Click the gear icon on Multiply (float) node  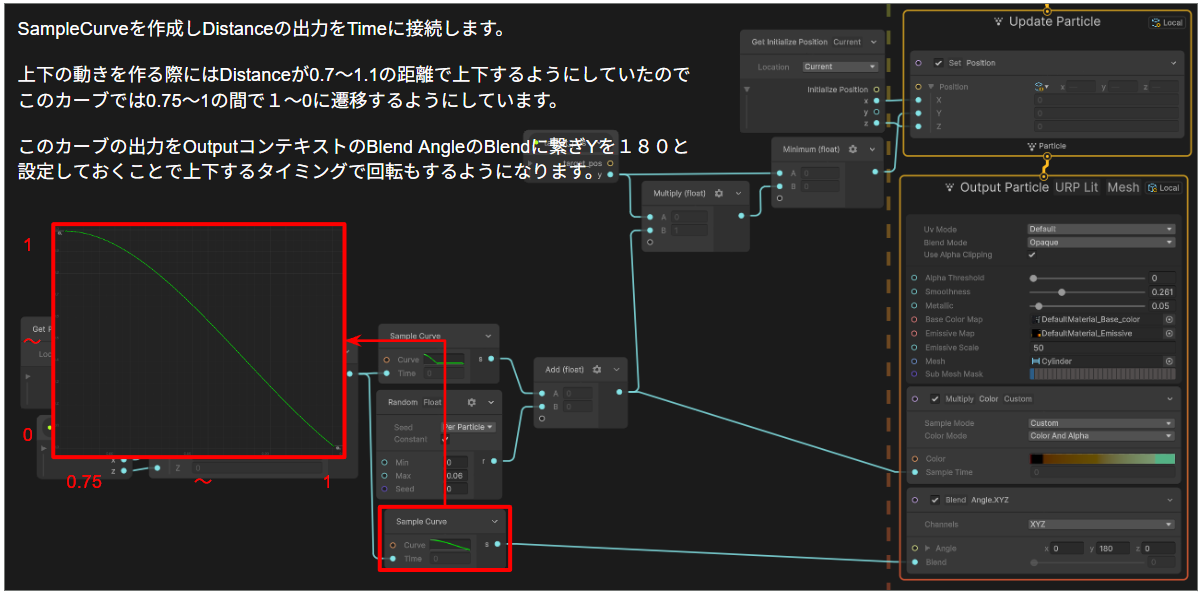click(x=718, y=193)
